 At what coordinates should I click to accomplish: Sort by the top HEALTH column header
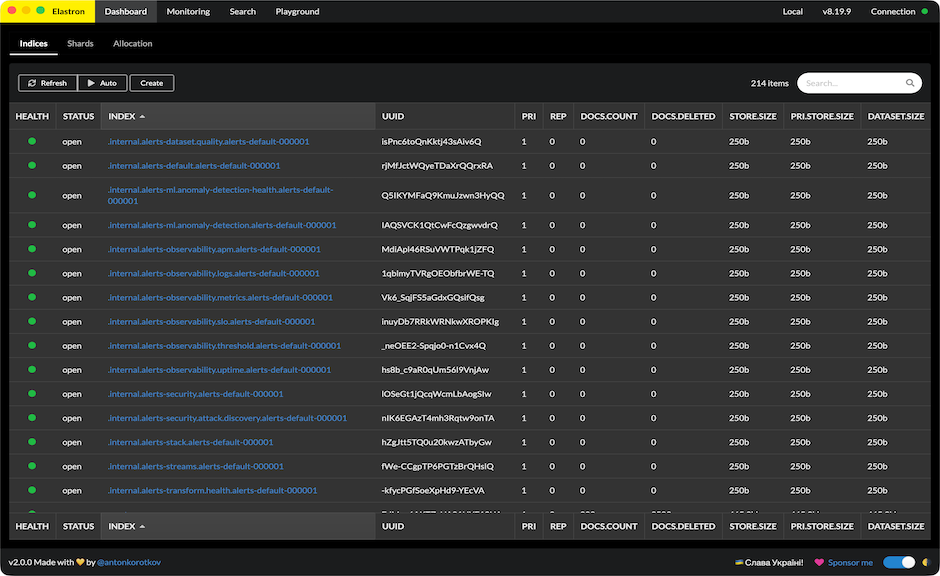point(32,116)
